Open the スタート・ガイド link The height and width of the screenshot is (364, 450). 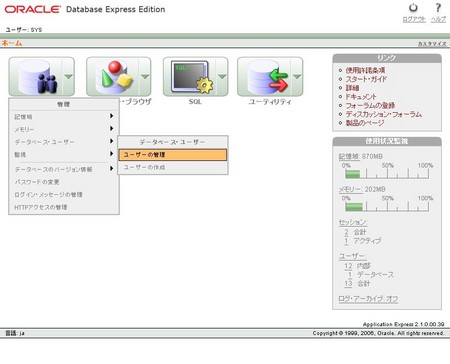click(366, 79)
